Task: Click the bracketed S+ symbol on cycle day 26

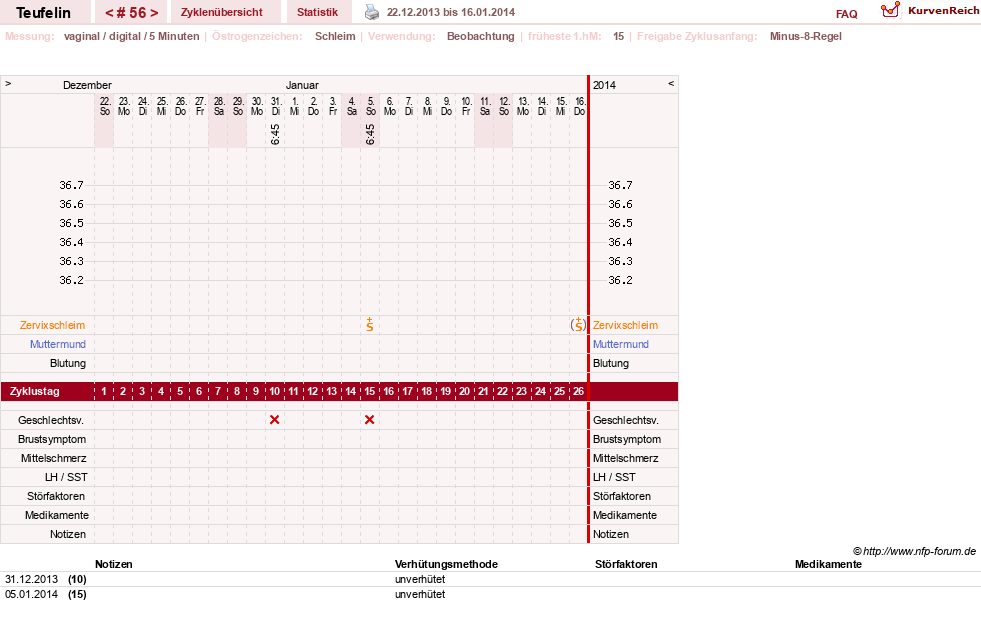Action: [x=578, y=325]
